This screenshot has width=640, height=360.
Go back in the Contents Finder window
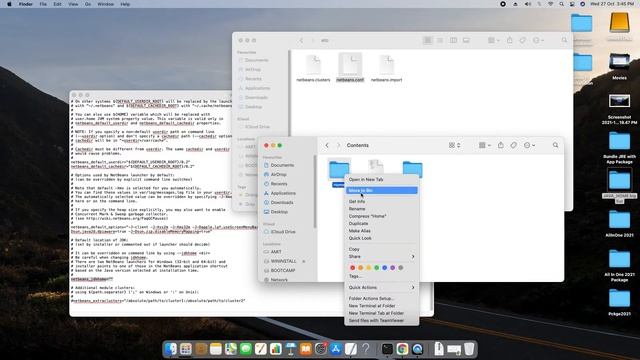click(x=327, y=145)
